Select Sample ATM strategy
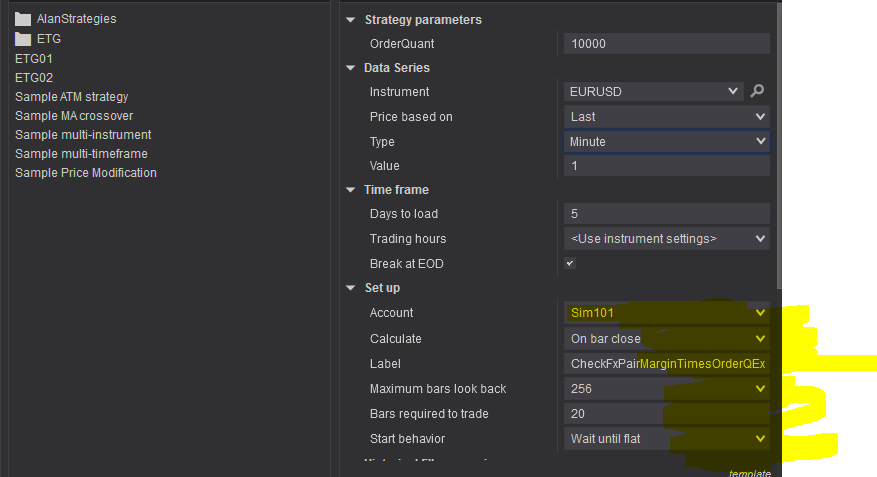877x477 pixels. click(71, 97)
